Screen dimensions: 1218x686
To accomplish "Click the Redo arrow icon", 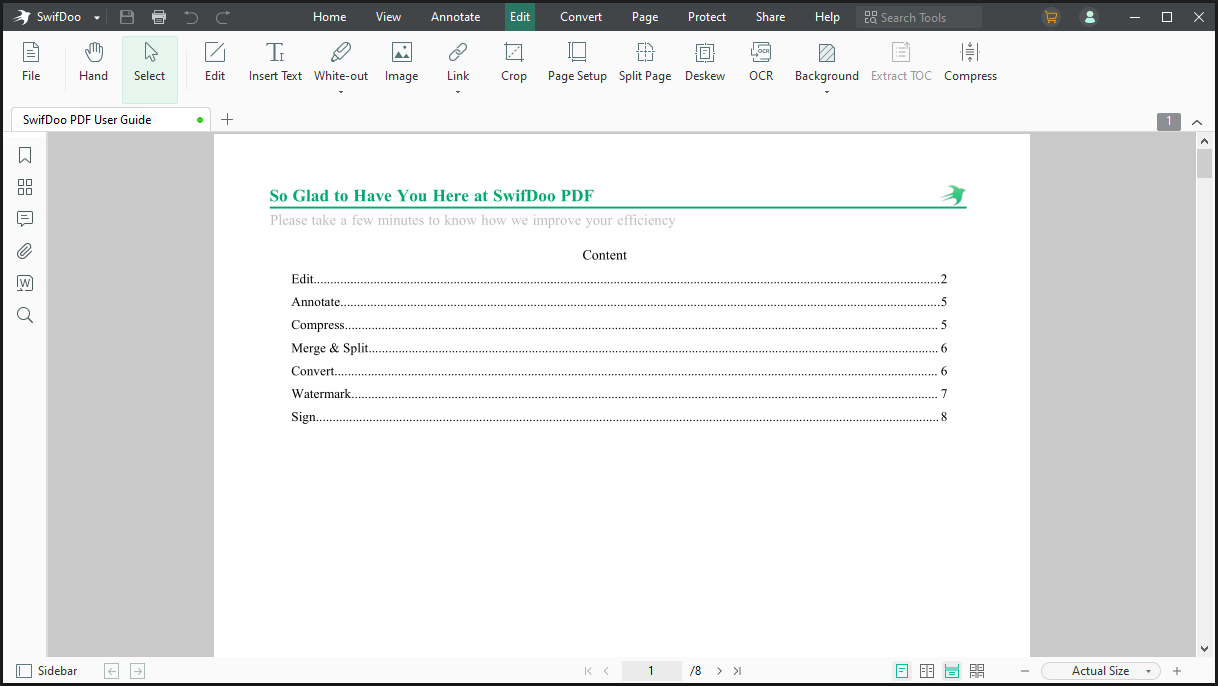I will [x=223, y=17].
